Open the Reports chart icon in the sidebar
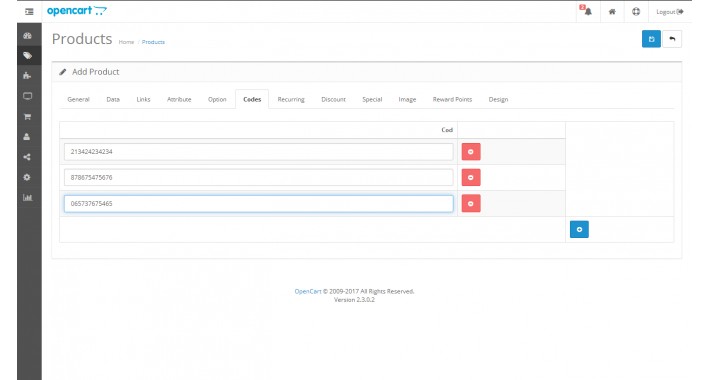The width and height of the screenshot is (710, 380). (28, 197)
